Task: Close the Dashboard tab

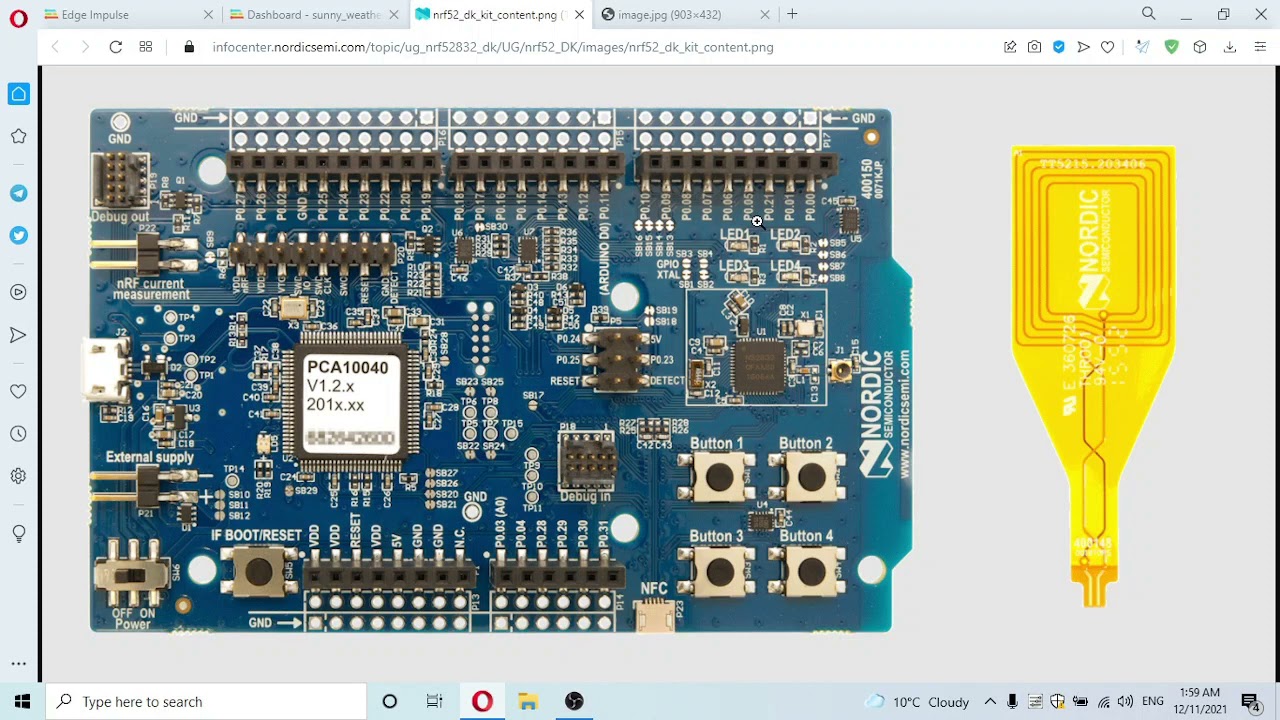Action: 394,15
